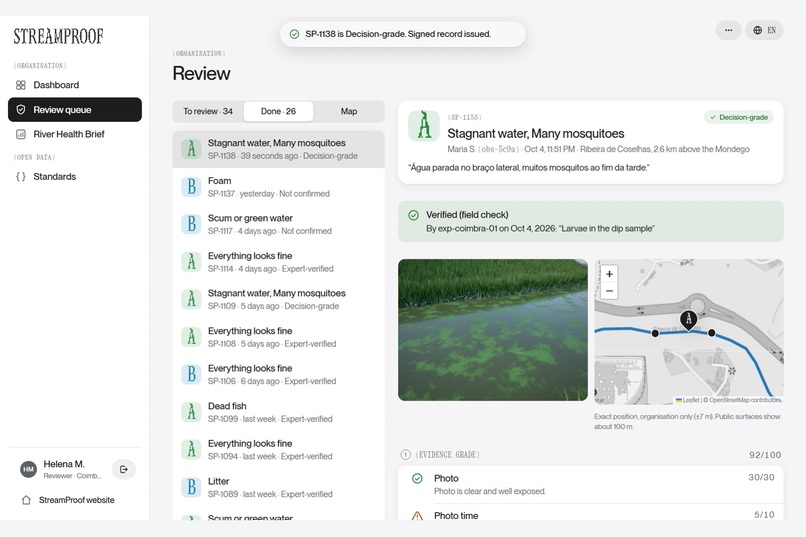806x537 pixels.
Task: Open the Dashboard grid icon in the sidebar
Action: [x=21, y=85]
